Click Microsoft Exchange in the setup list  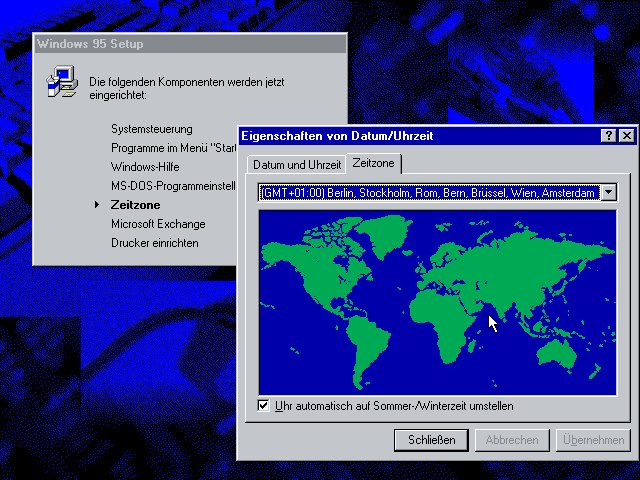[157, 224]
